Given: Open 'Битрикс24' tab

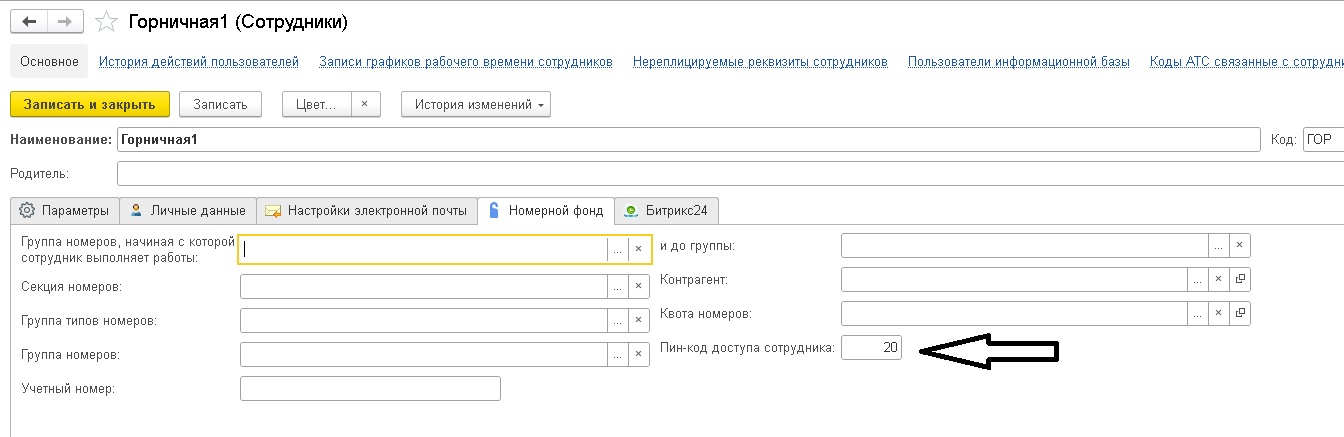Looking at the screenshot, I should pos(666,210).
